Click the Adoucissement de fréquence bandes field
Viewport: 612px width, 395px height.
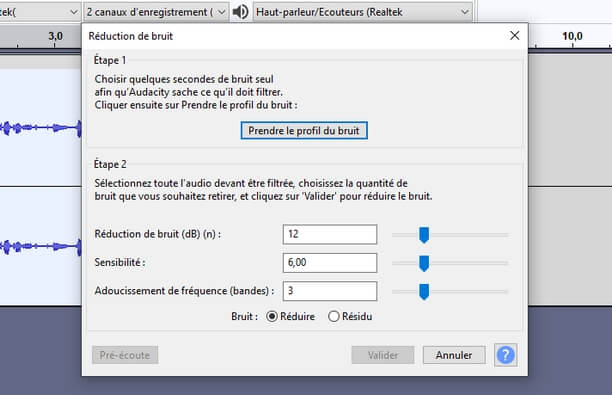point(330,291)
